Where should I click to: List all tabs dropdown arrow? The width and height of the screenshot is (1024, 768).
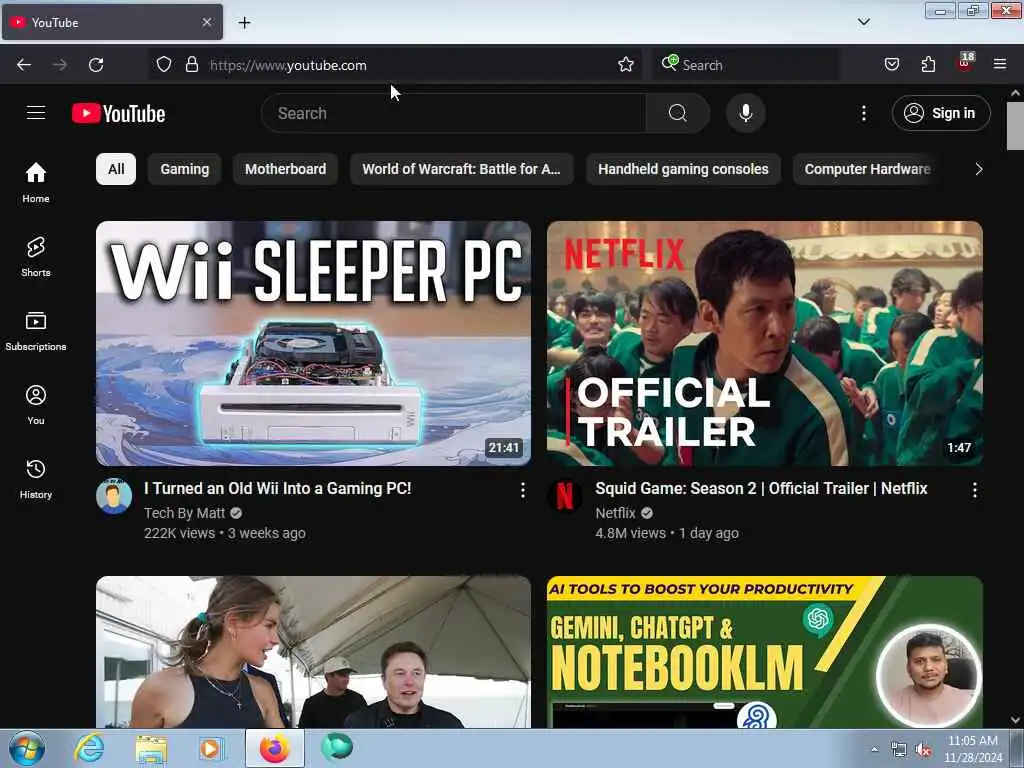(x=863, y=22)
